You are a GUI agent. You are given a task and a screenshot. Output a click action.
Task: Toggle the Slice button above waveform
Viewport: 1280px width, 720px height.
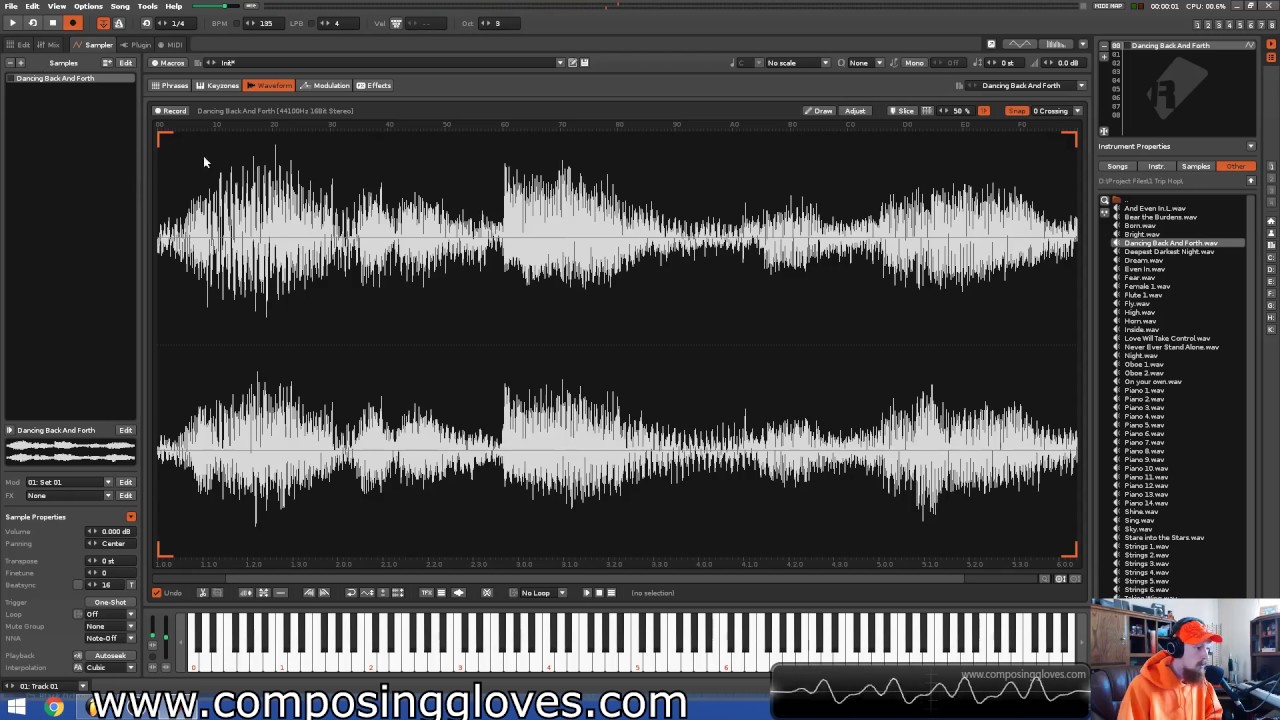(902, 111)
